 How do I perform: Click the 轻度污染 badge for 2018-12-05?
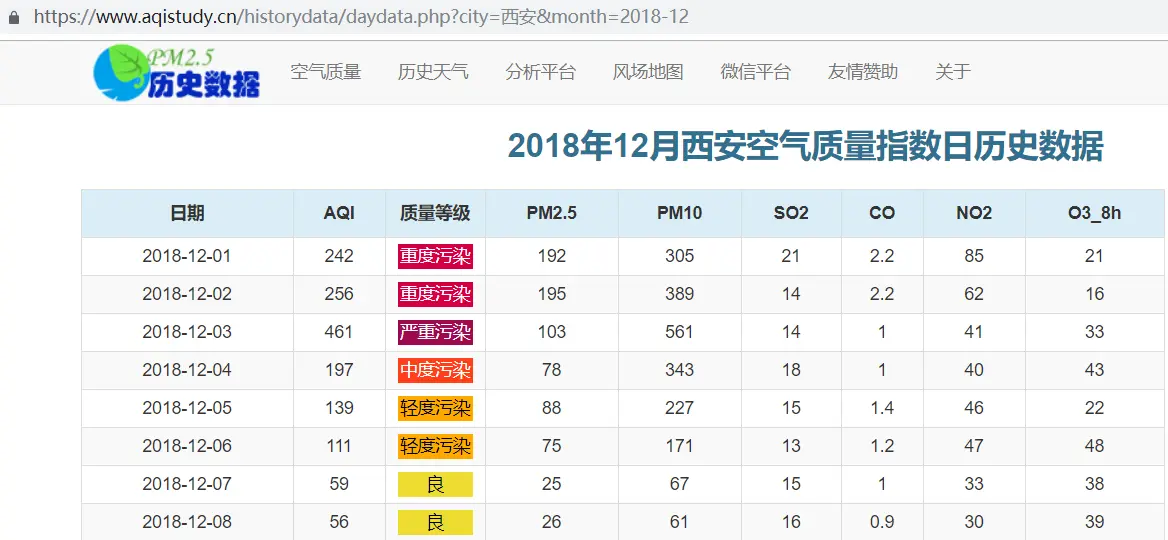[435, 408]
